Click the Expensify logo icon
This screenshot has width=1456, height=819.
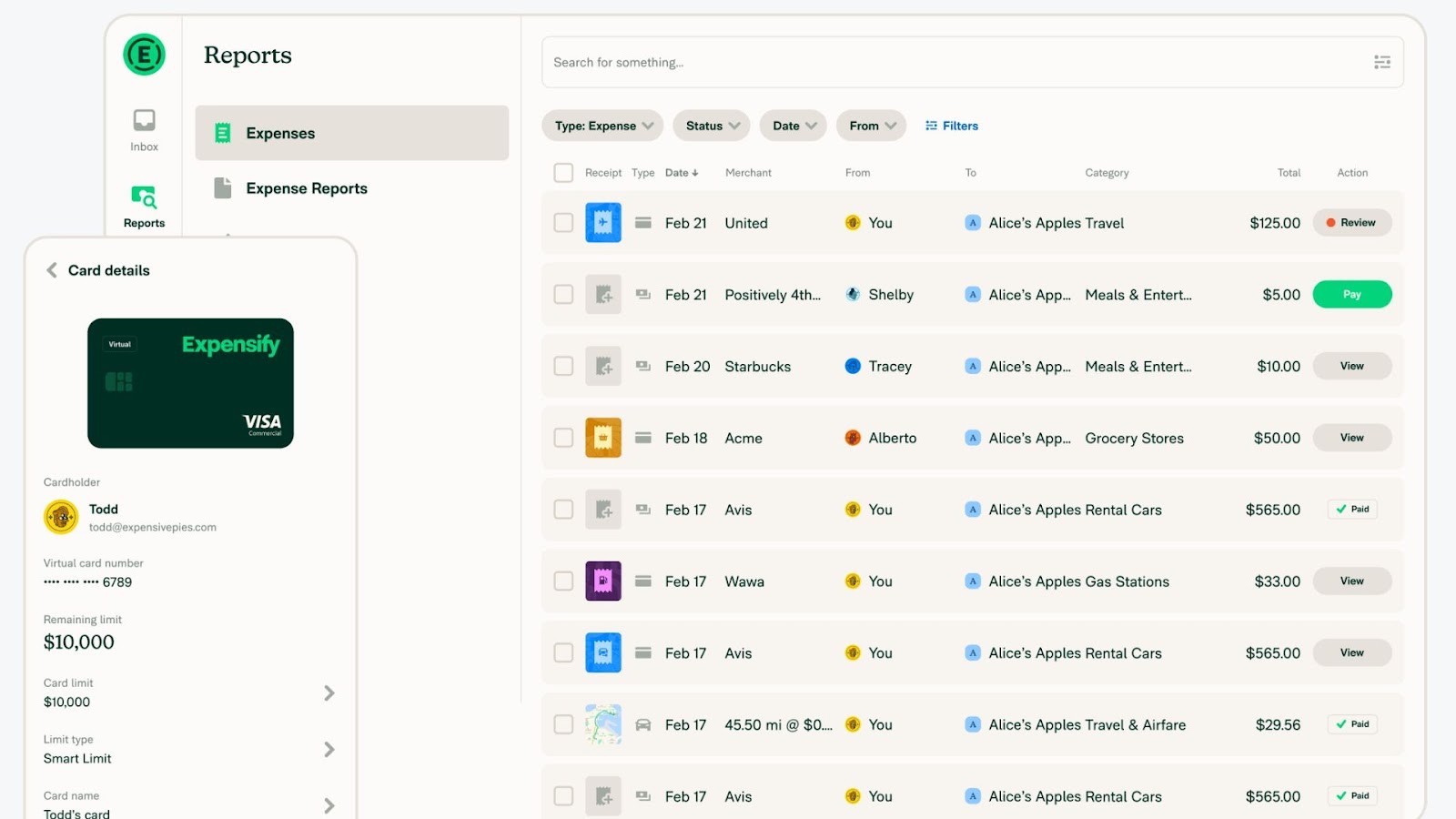coord(143,54)
